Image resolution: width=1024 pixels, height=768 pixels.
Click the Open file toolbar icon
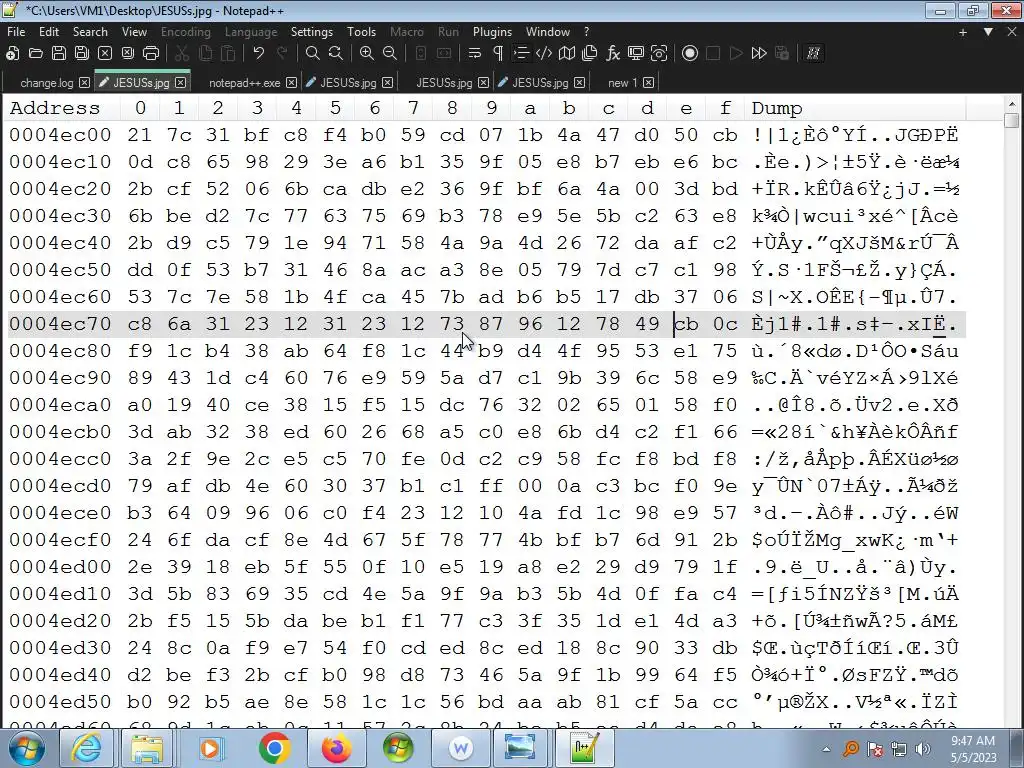(x=35, y=54)
